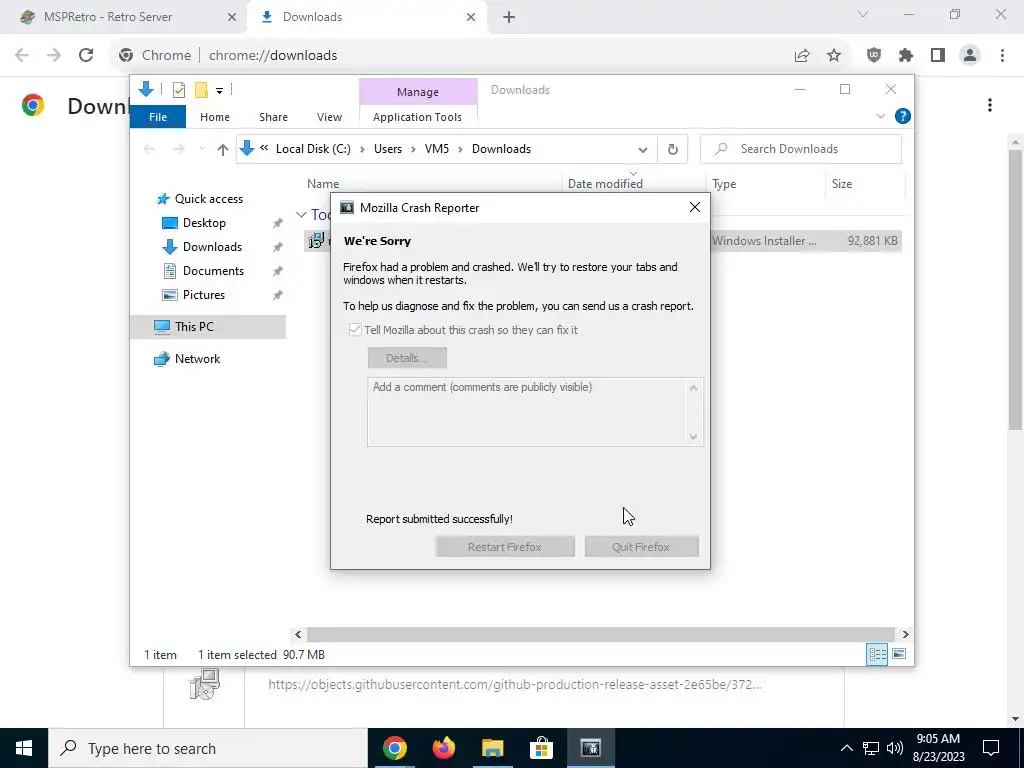Open a new Chrome tab
Image resolution: width=1024 pixels, height=768 pixels.
[x=509, y=17]
